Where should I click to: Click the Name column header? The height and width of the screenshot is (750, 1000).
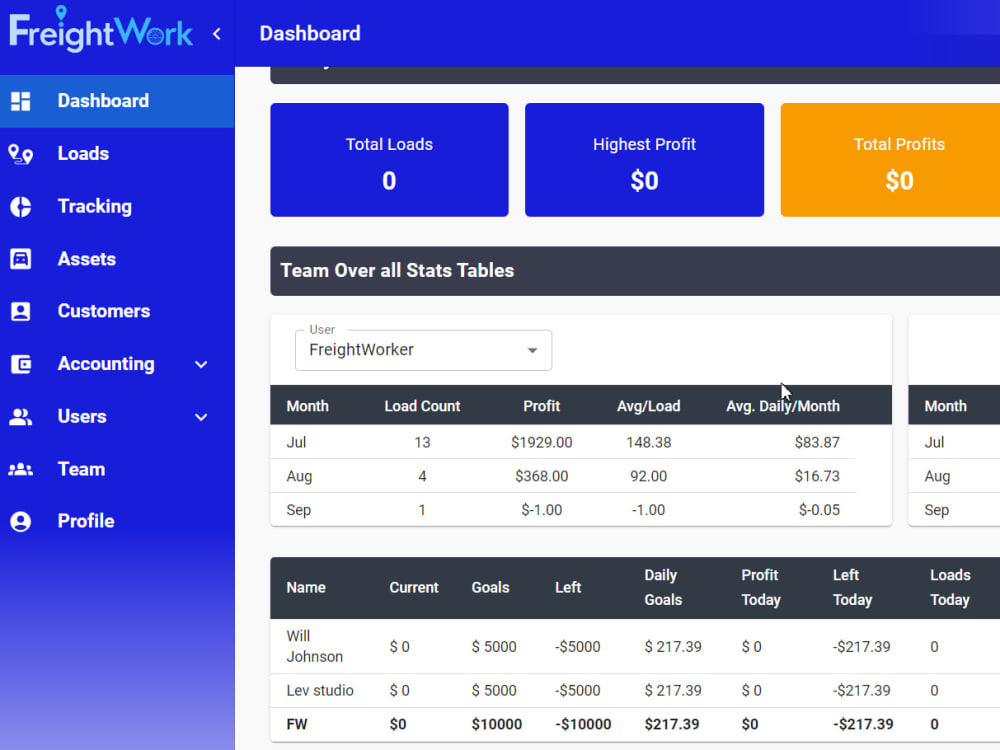click(x=306, y=587)
